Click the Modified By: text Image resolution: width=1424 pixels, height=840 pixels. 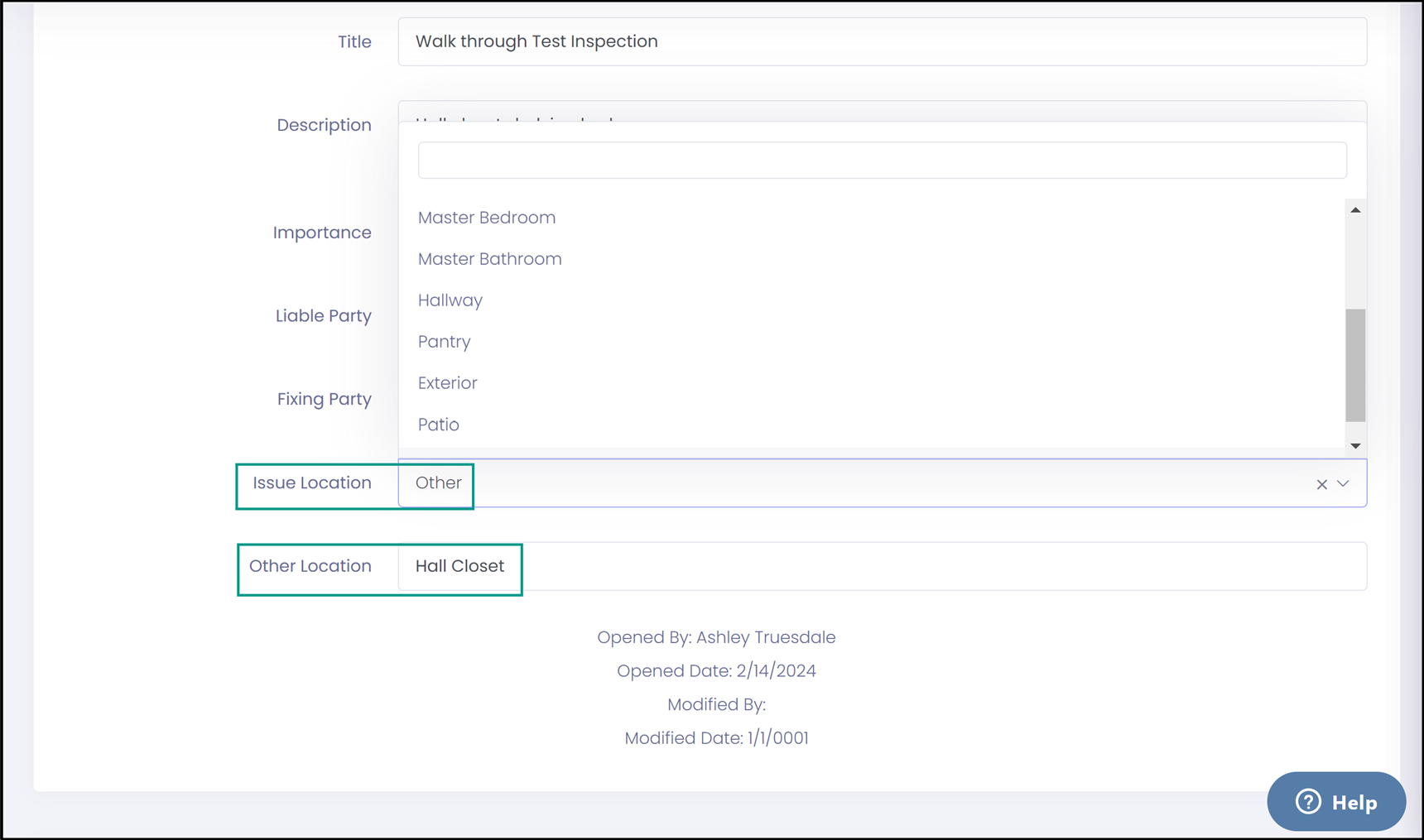coord(716,704)
